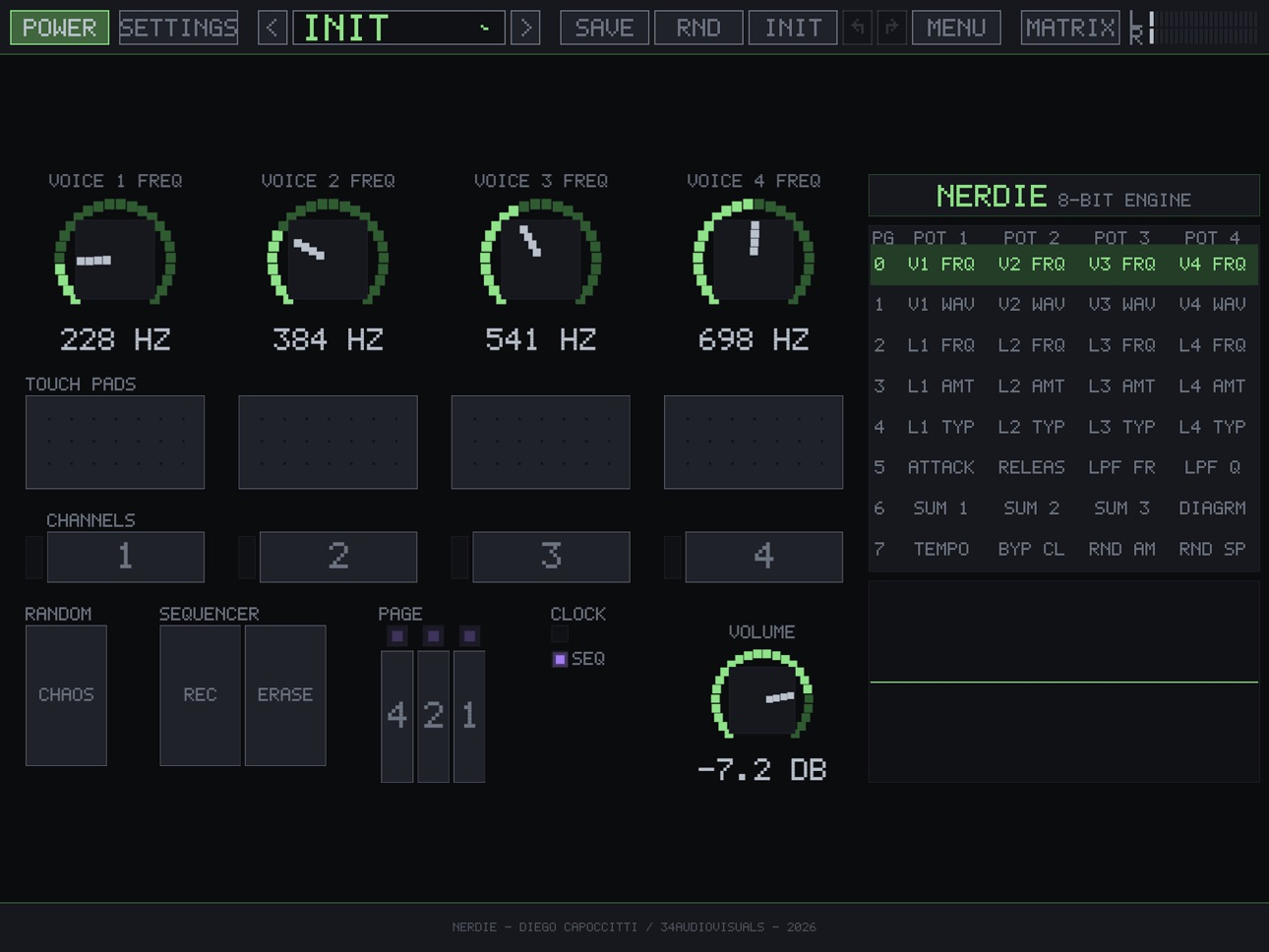Click the -7.2 DB volume value
The height and width of the screenshot is (952, 1269).
(x=761, y=770)
